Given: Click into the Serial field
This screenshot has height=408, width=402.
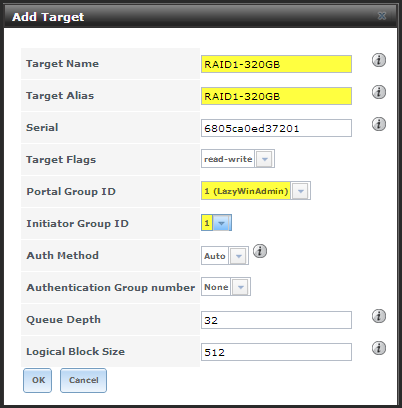Looking at the screenshot, I should coord(276,128).
